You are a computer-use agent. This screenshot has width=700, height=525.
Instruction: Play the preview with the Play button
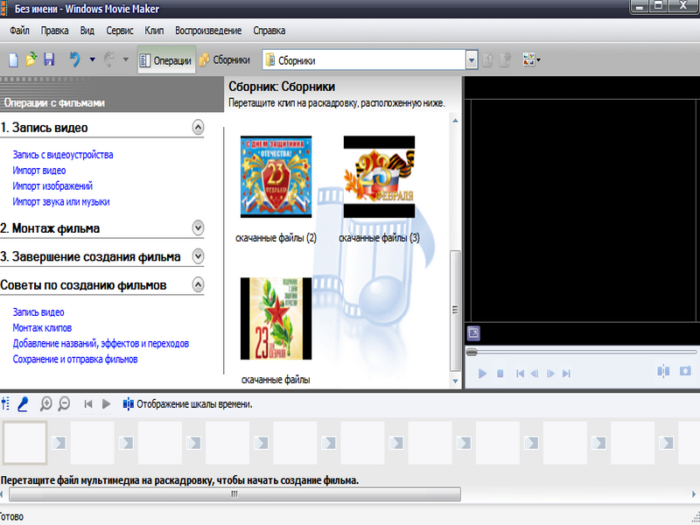(482, 373)
